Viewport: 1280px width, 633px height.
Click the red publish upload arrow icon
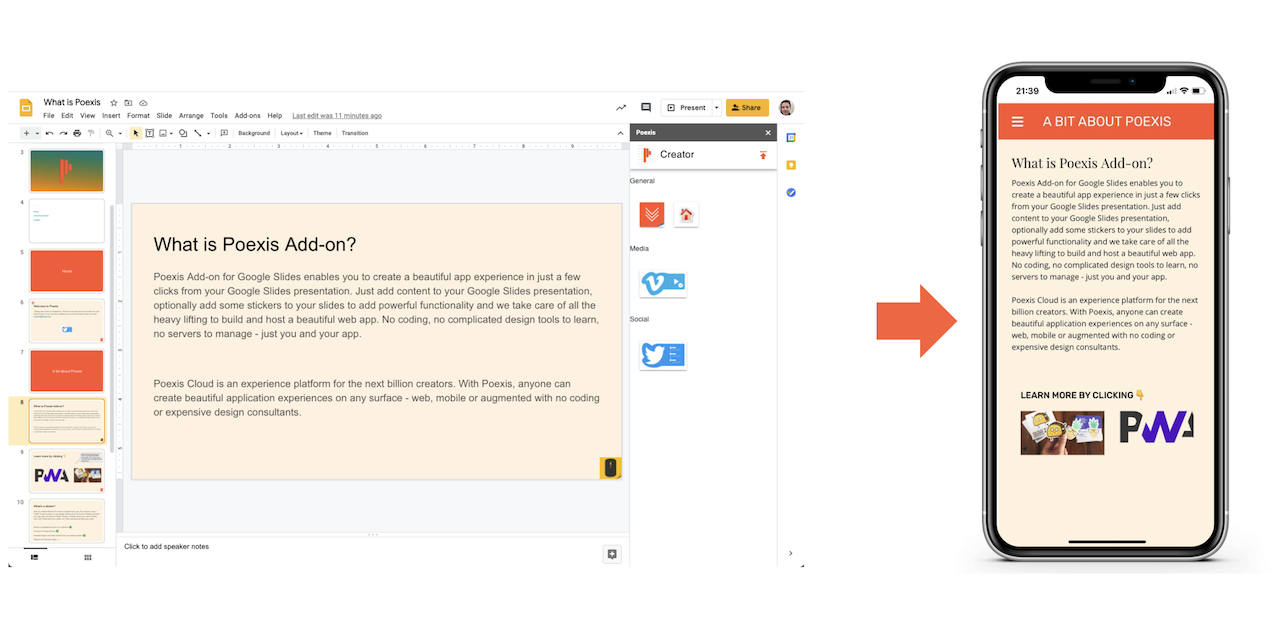pyautogui.click(x=763, y=155)
